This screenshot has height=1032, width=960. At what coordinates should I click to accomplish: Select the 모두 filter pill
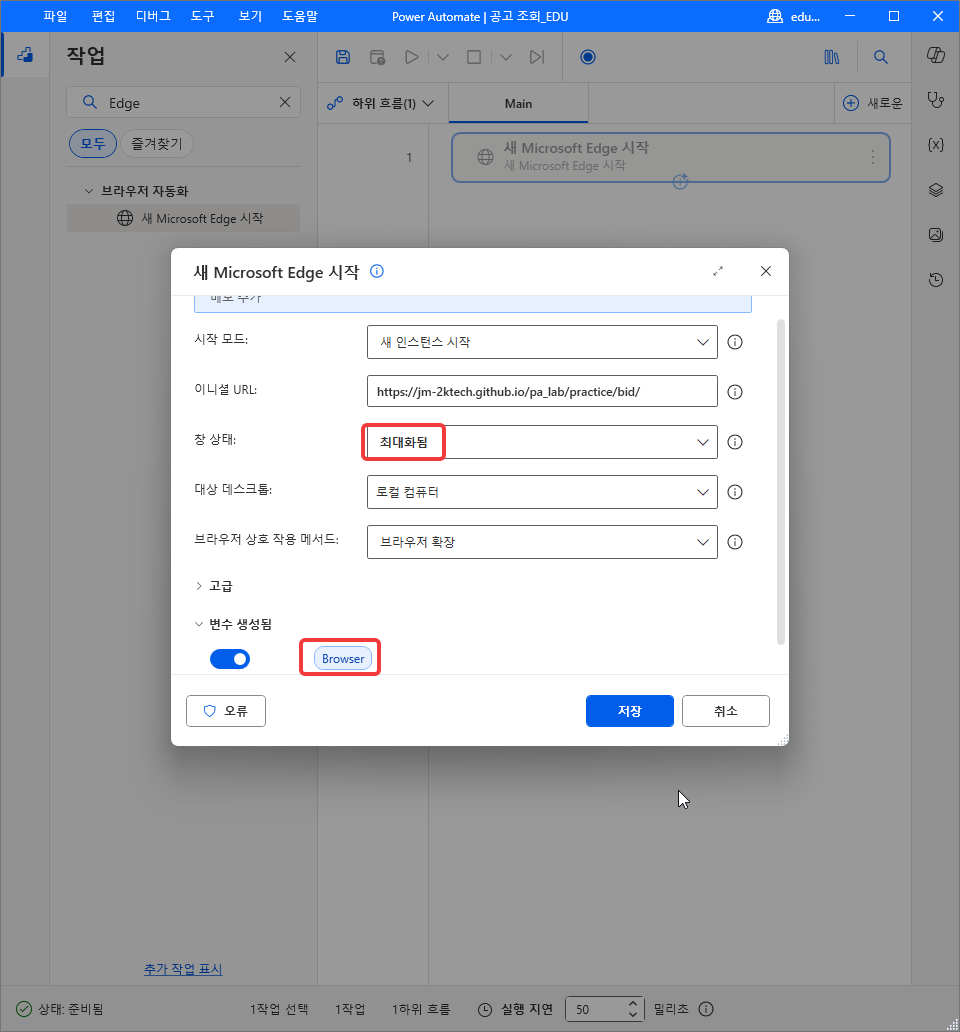(x=93, y=143)
